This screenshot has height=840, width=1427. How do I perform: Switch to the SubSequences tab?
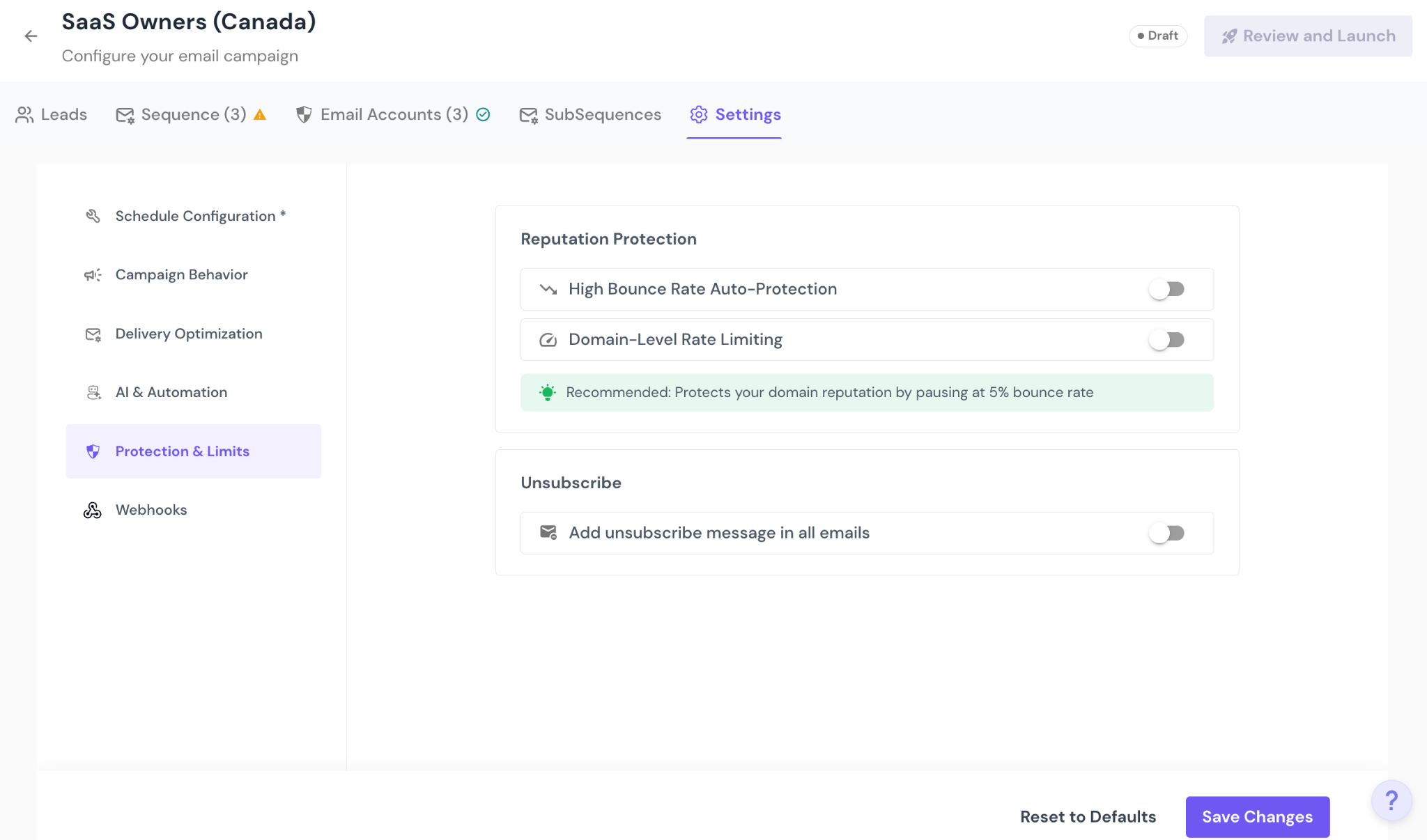pyautogui.click(x=590, y=115)
